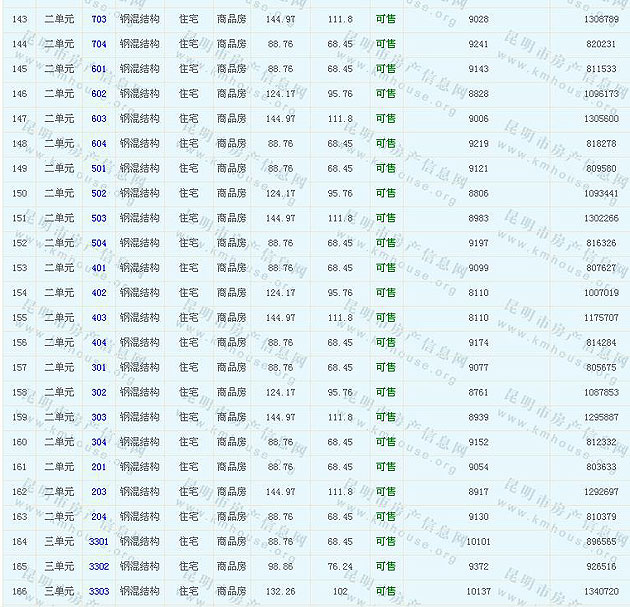Open unit 603 listing

(x=98, y=119)
